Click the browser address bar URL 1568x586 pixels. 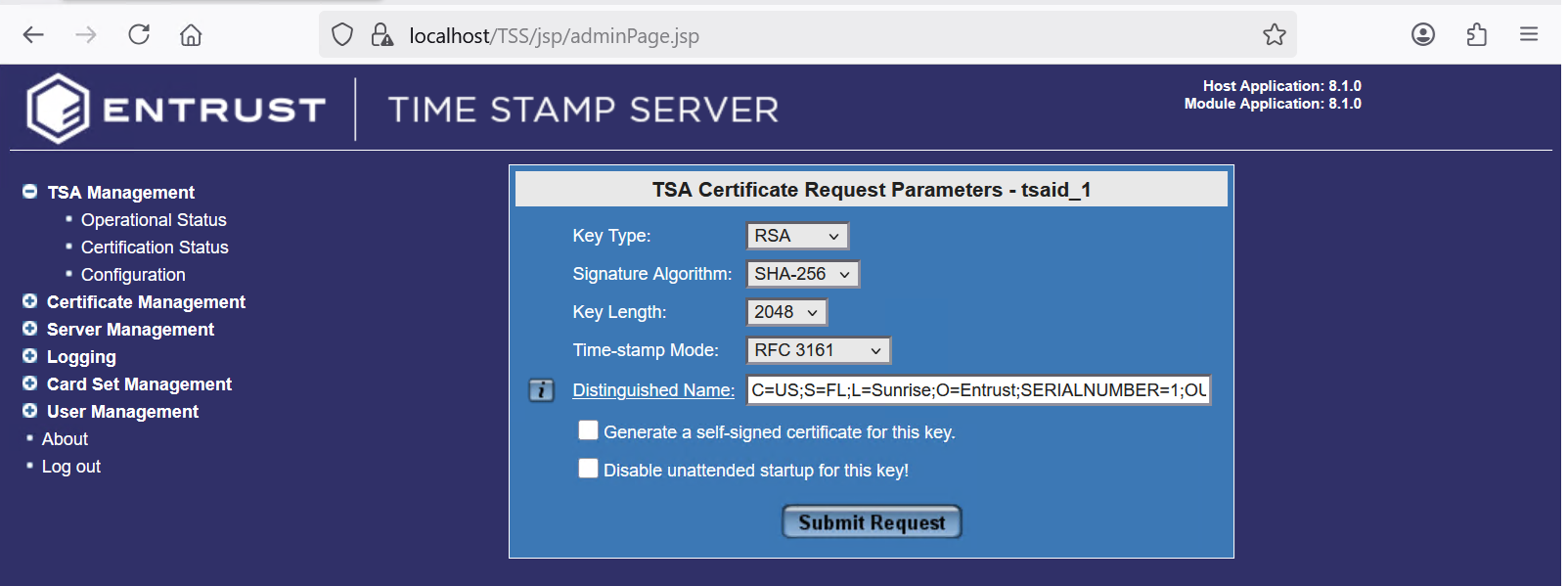(554, 36)
